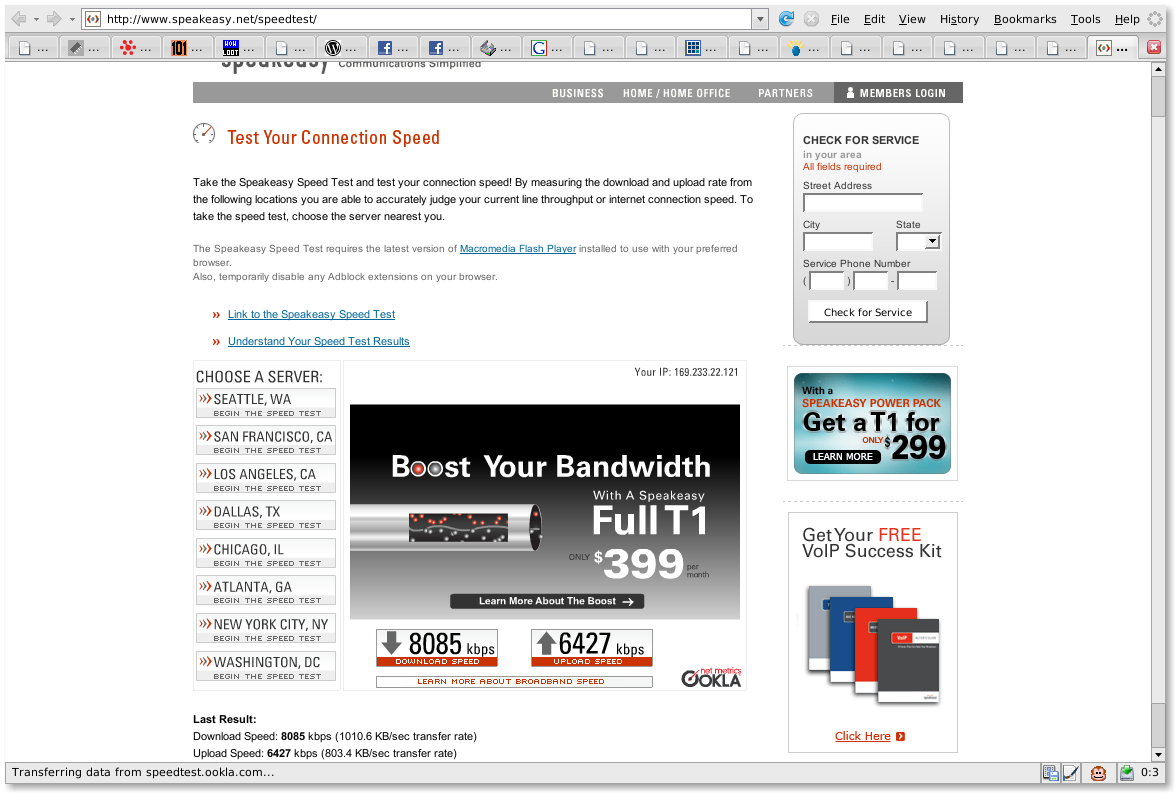The width and height of the screenshot is (1175, 793).
Task: Reload the page with the blue refresh icon
Action: point(786,19)
